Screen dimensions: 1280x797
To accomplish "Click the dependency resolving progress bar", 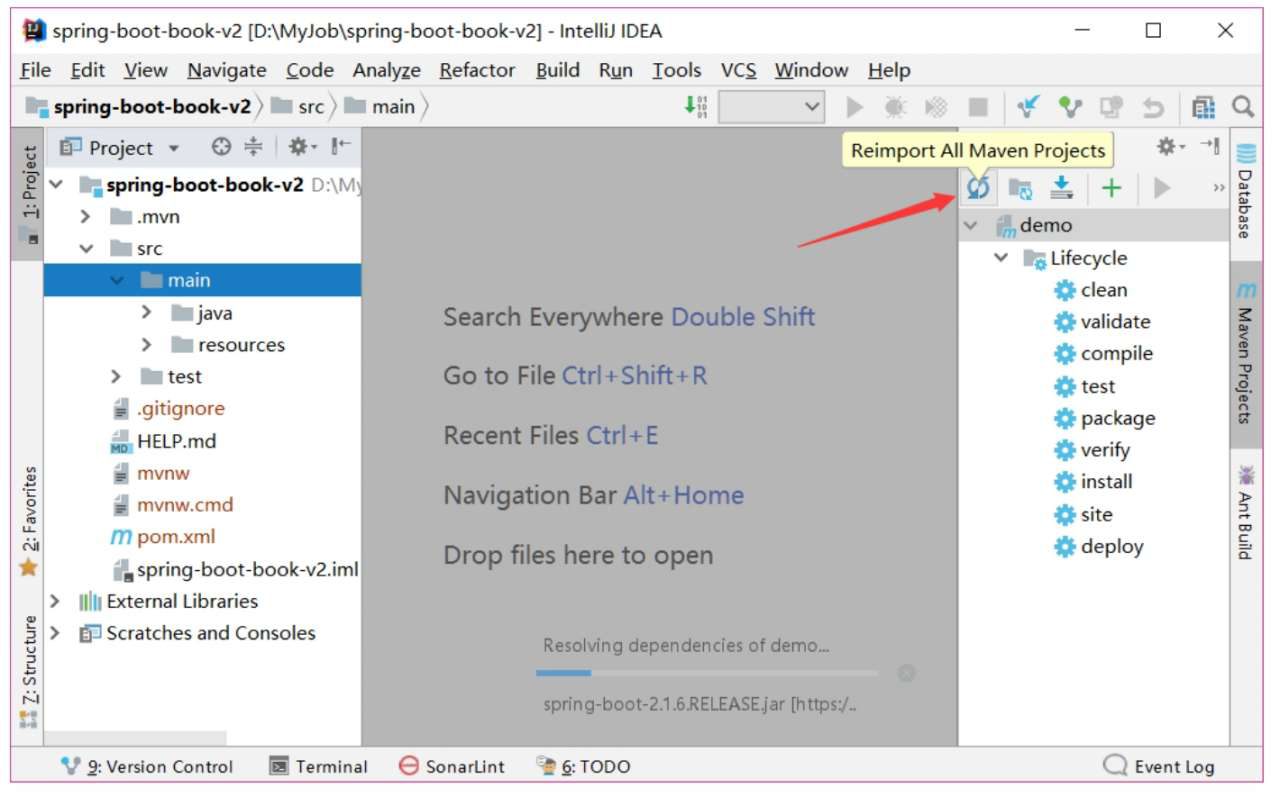I will 707,673.
